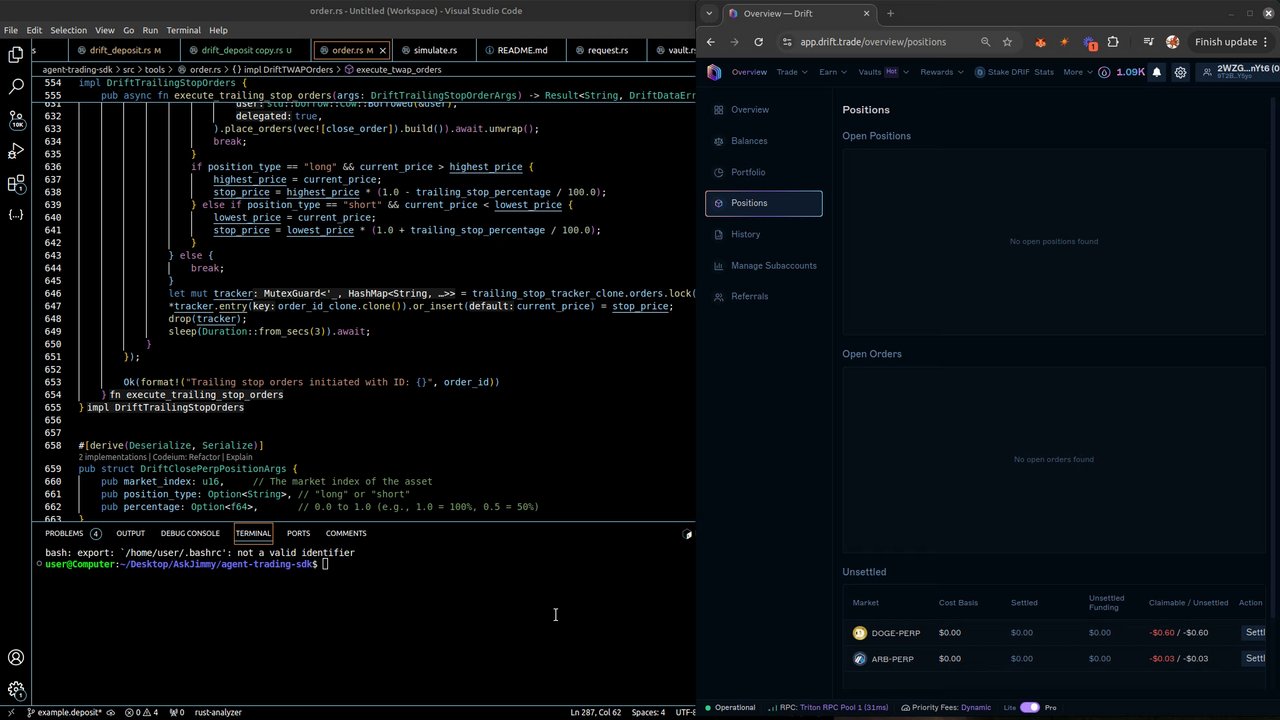Image resolution: width=1280 pixels, height=720 pixels.
Task: Open the Run and Debug view
Action: point(16,151)
